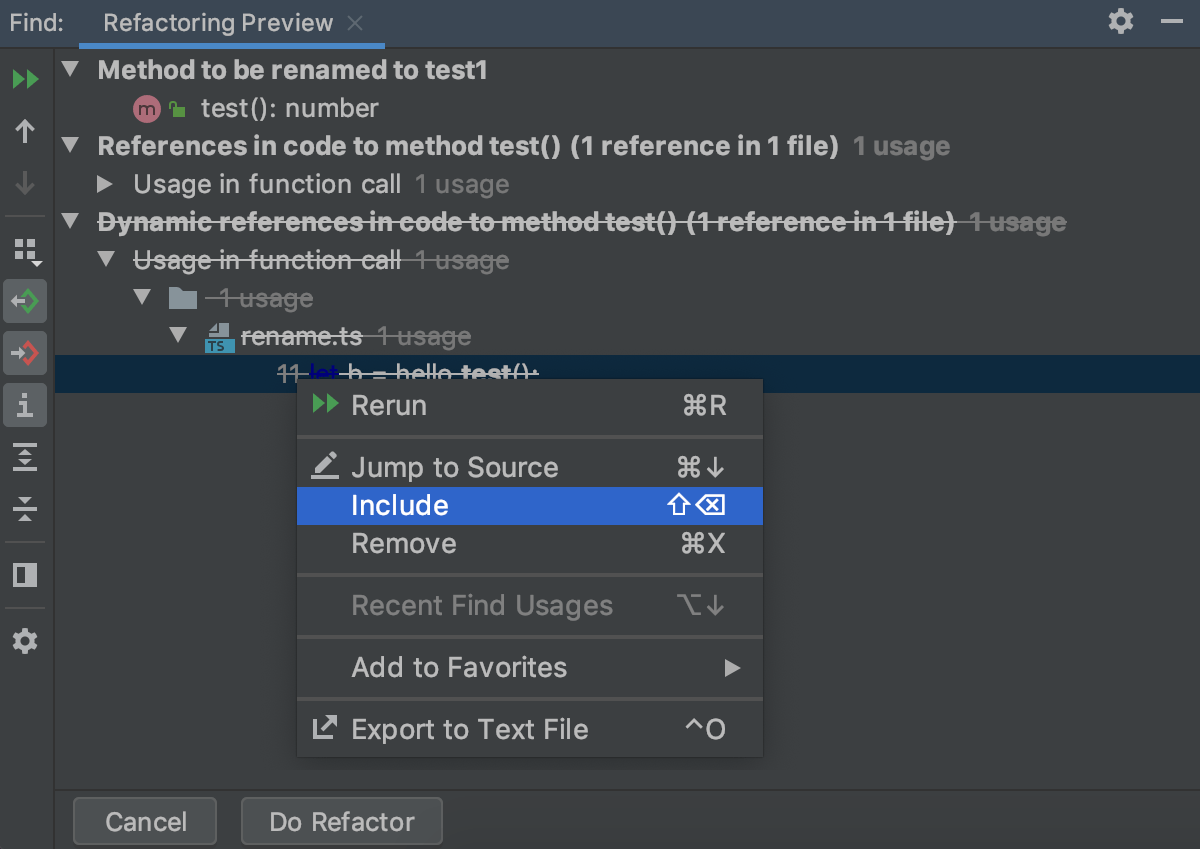Go to previous occurrence with up arrow
The height and width of the screenshot is (849, 1200).
[x=26, y=131]
